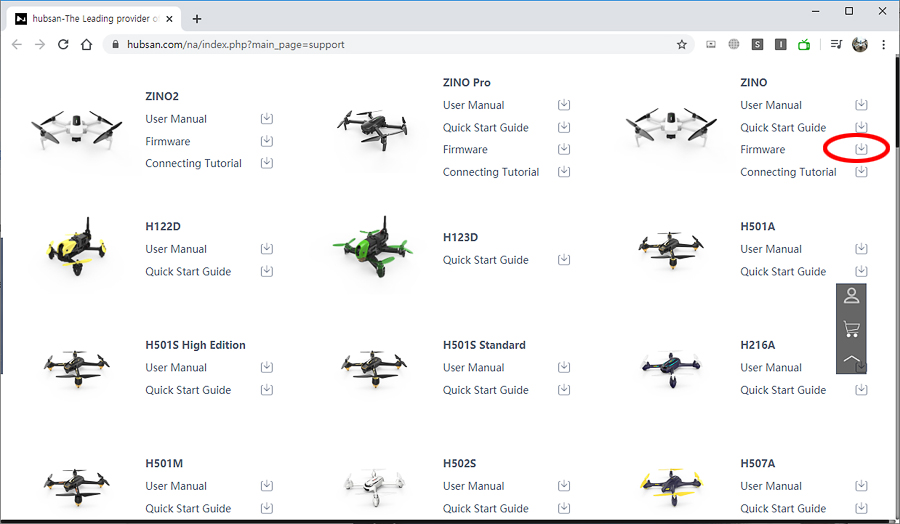Download ZINO2 Firmware via its icon

267,141
